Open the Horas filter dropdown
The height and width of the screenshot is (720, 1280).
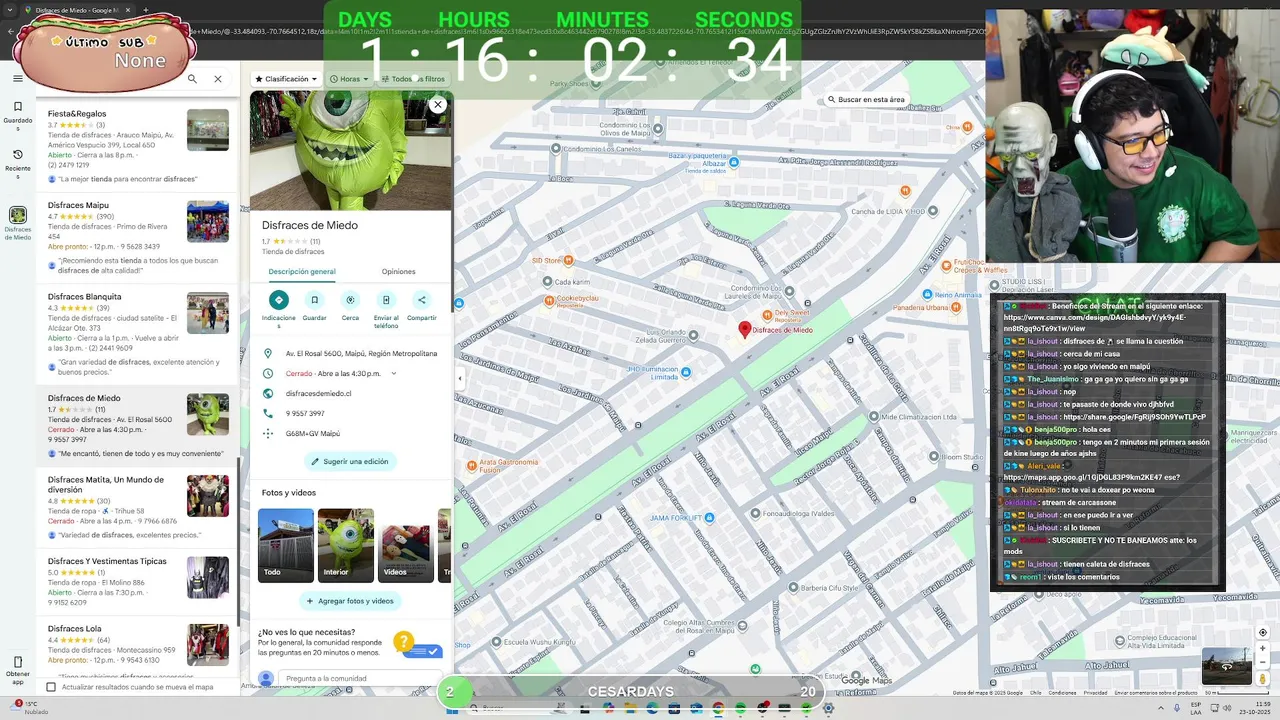(349, 79)
